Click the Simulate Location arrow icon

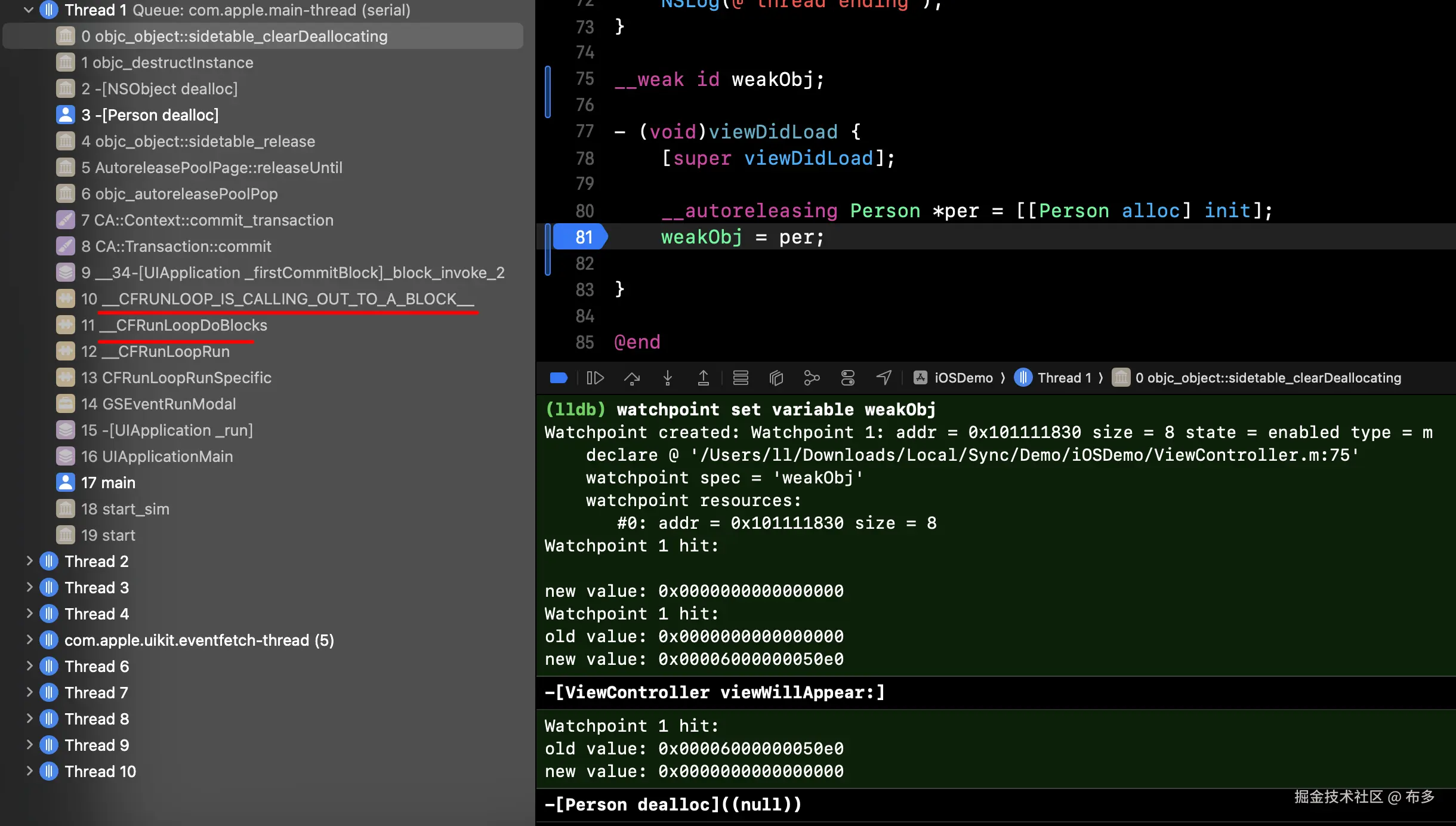tap(884, 378)
